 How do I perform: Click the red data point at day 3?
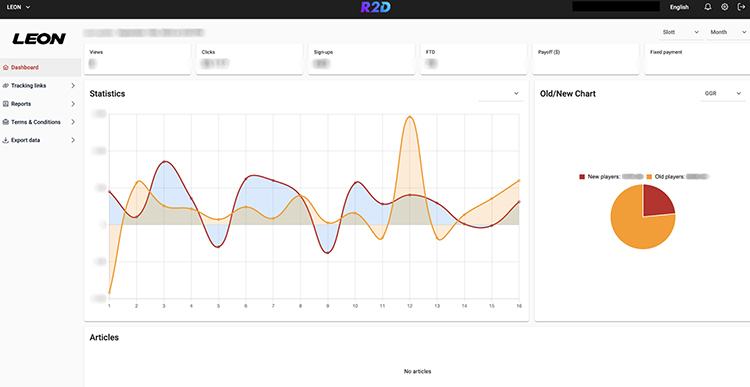(x=164, y=162)
